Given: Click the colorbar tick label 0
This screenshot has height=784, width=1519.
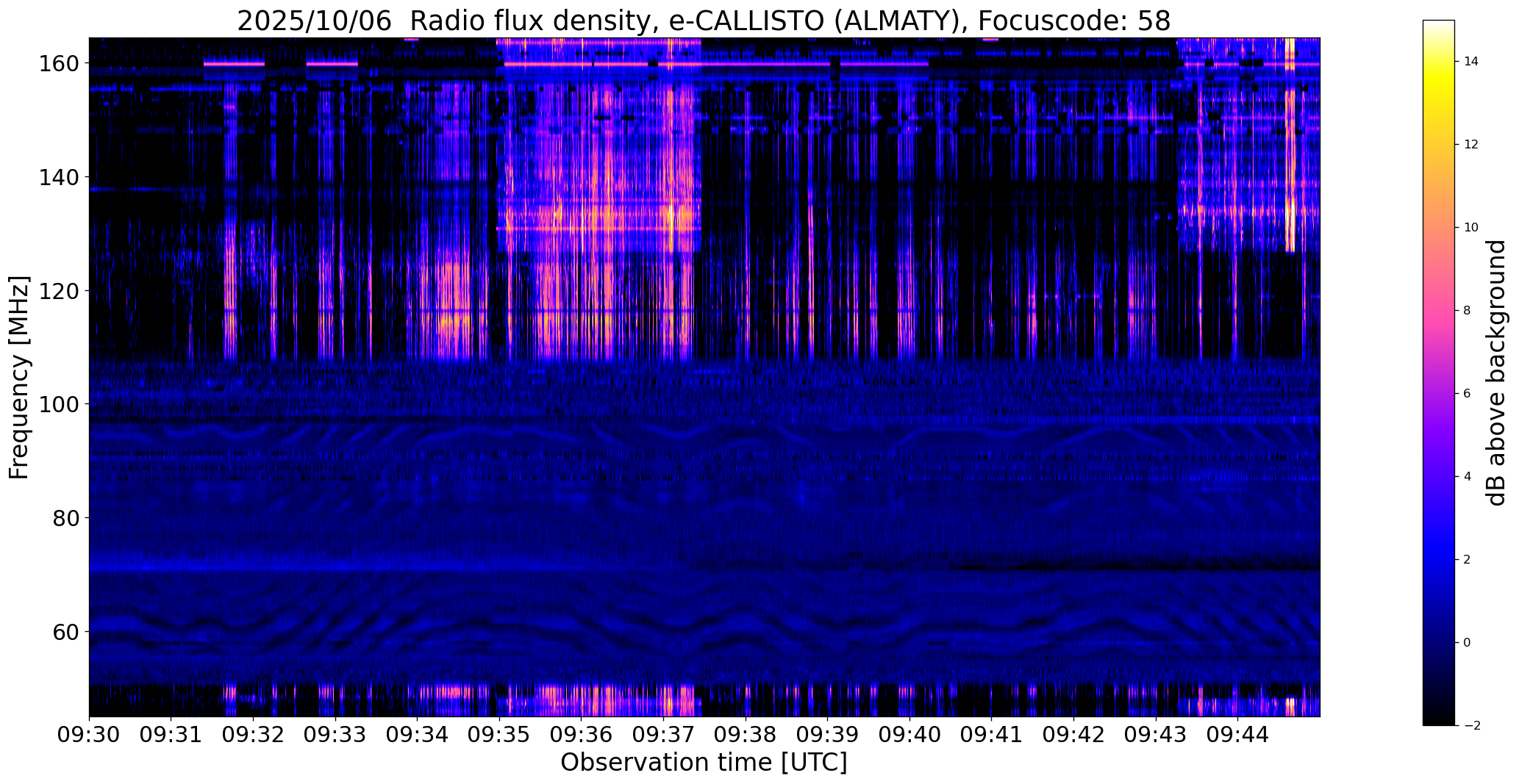Looking at the screenshot, I should coord(1468,643).
